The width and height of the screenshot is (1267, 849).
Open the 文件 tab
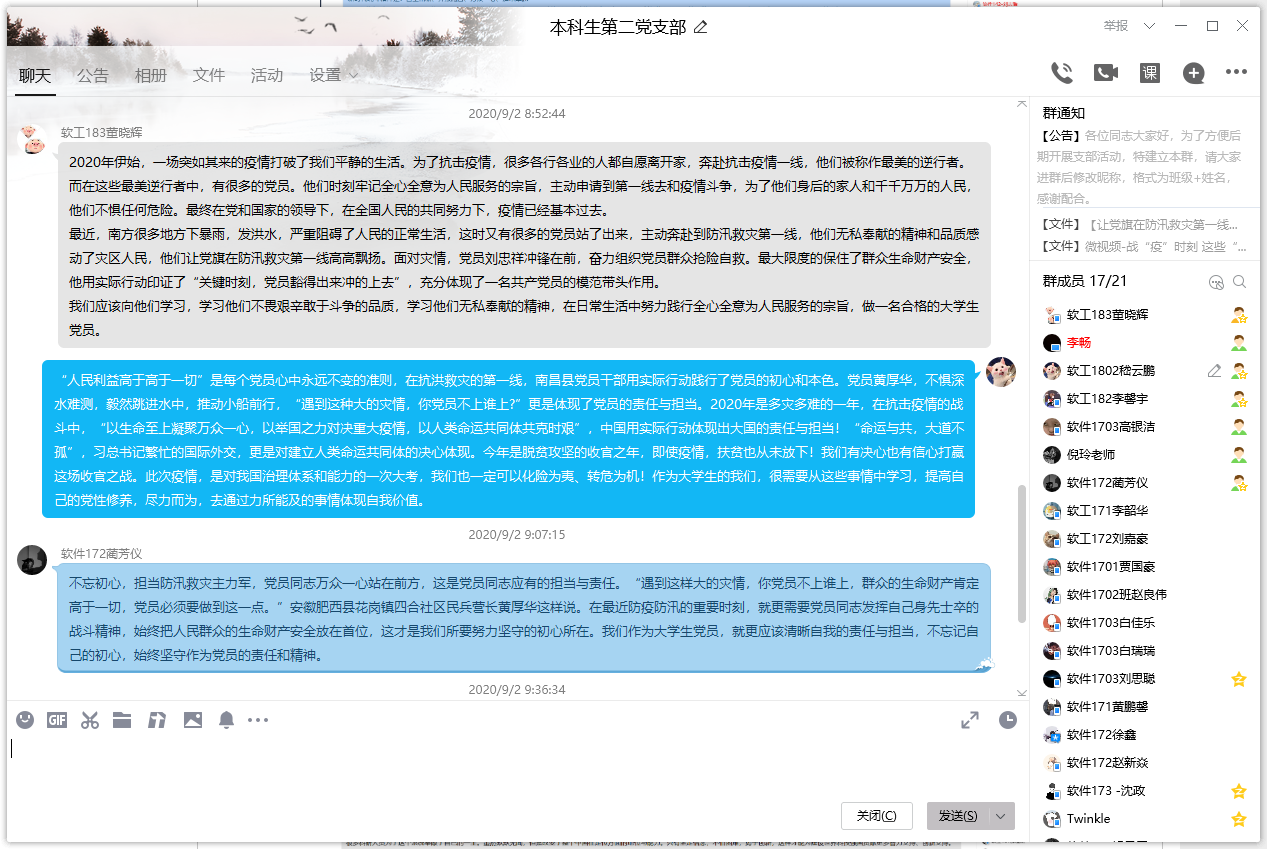209,75
